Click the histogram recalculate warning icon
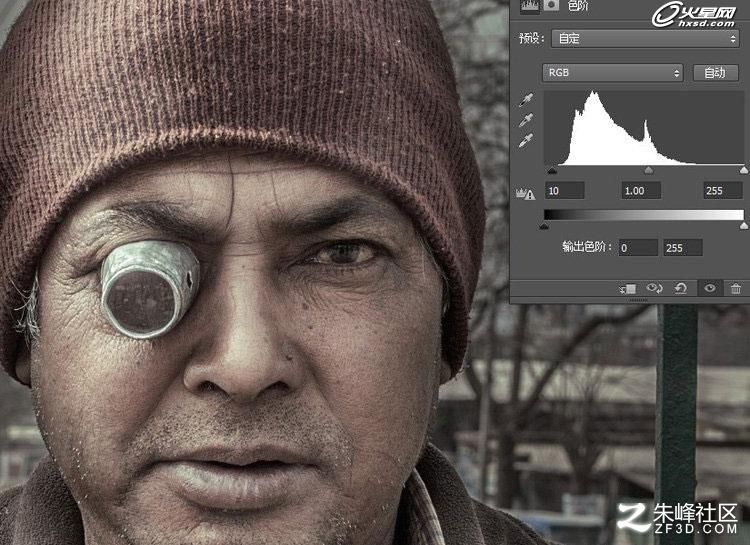The width and height of the screenshot is (750, 545). pyautogui.click(x=526, y=194)
